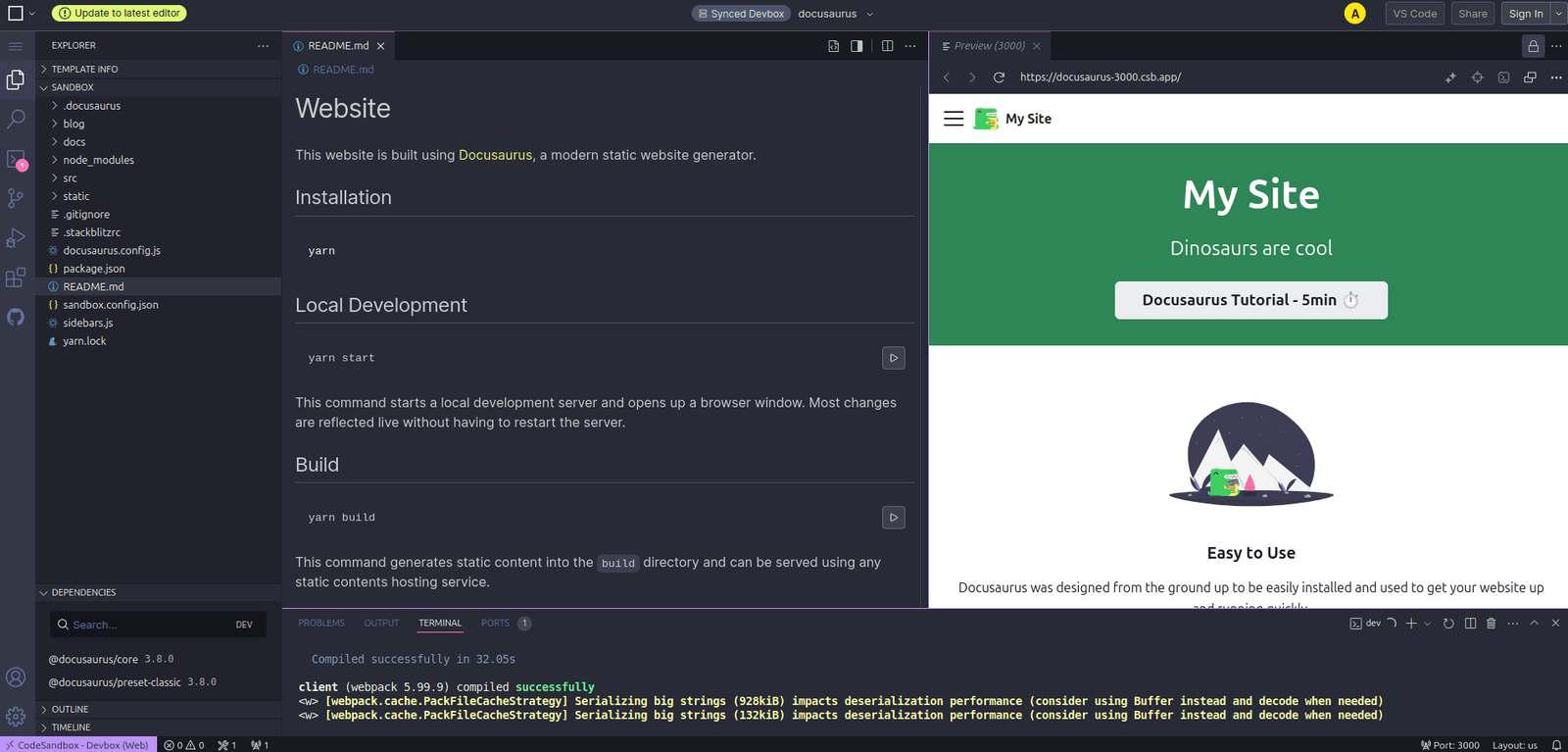This screenshot has width=1568, height=752.
Task: Run the 'yarn start' code block
Action: pyautogui.click(x=894, y=358)
